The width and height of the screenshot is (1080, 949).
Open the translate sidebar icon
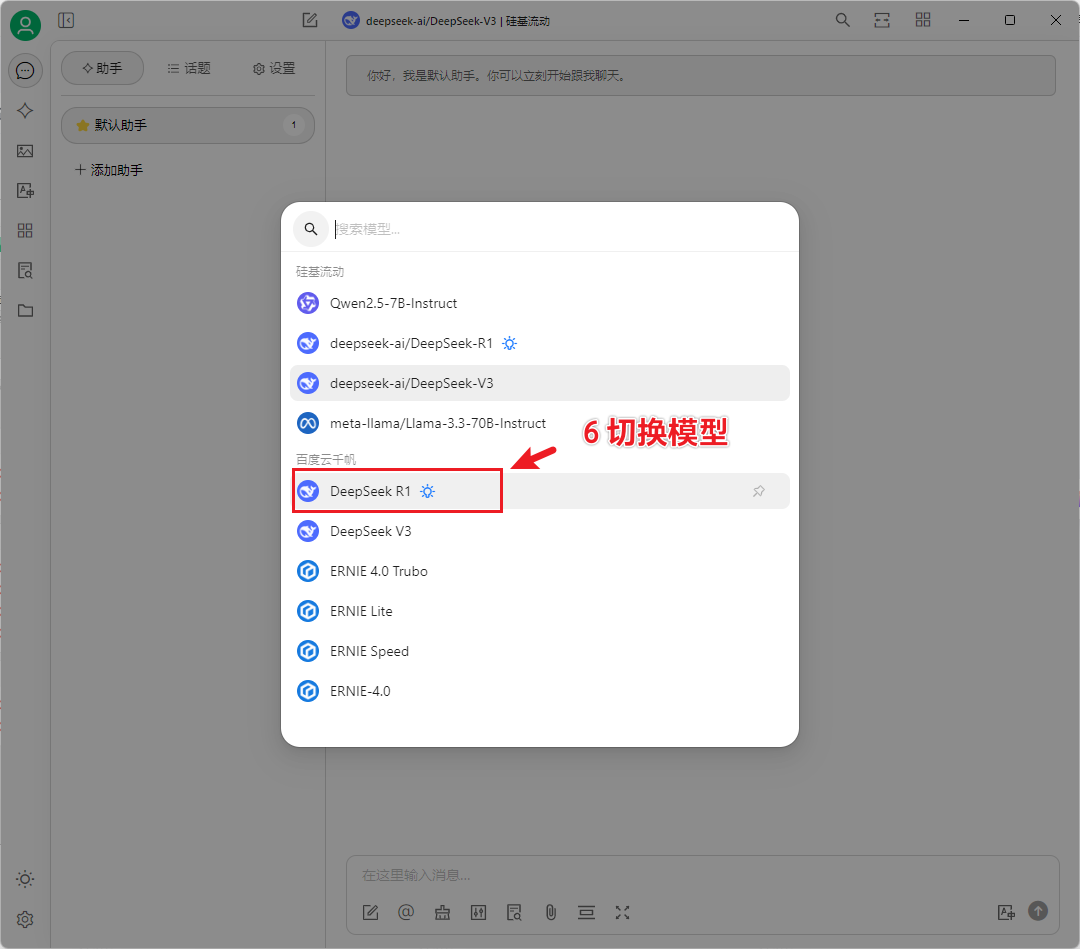(x=25, y=191)
